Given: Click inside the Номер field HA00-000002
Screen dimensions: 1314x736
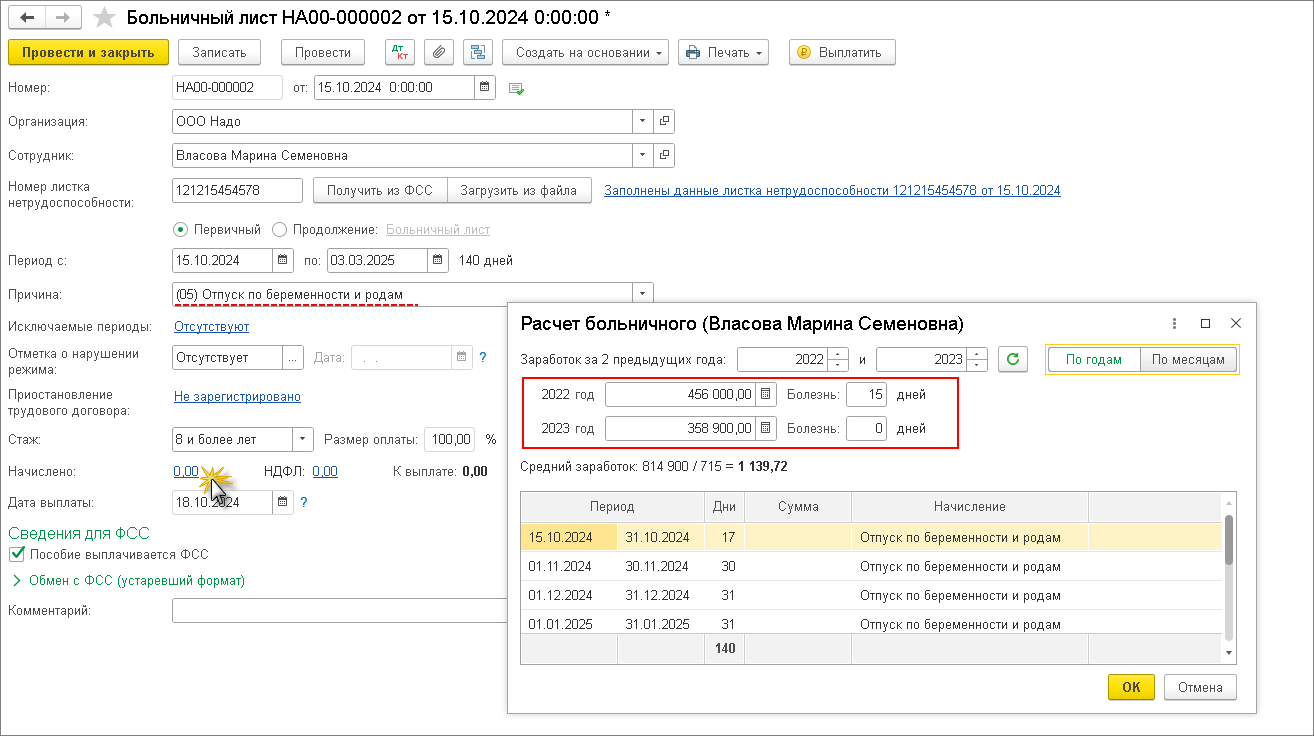Looking at the screenshot, I should [227, 87].
